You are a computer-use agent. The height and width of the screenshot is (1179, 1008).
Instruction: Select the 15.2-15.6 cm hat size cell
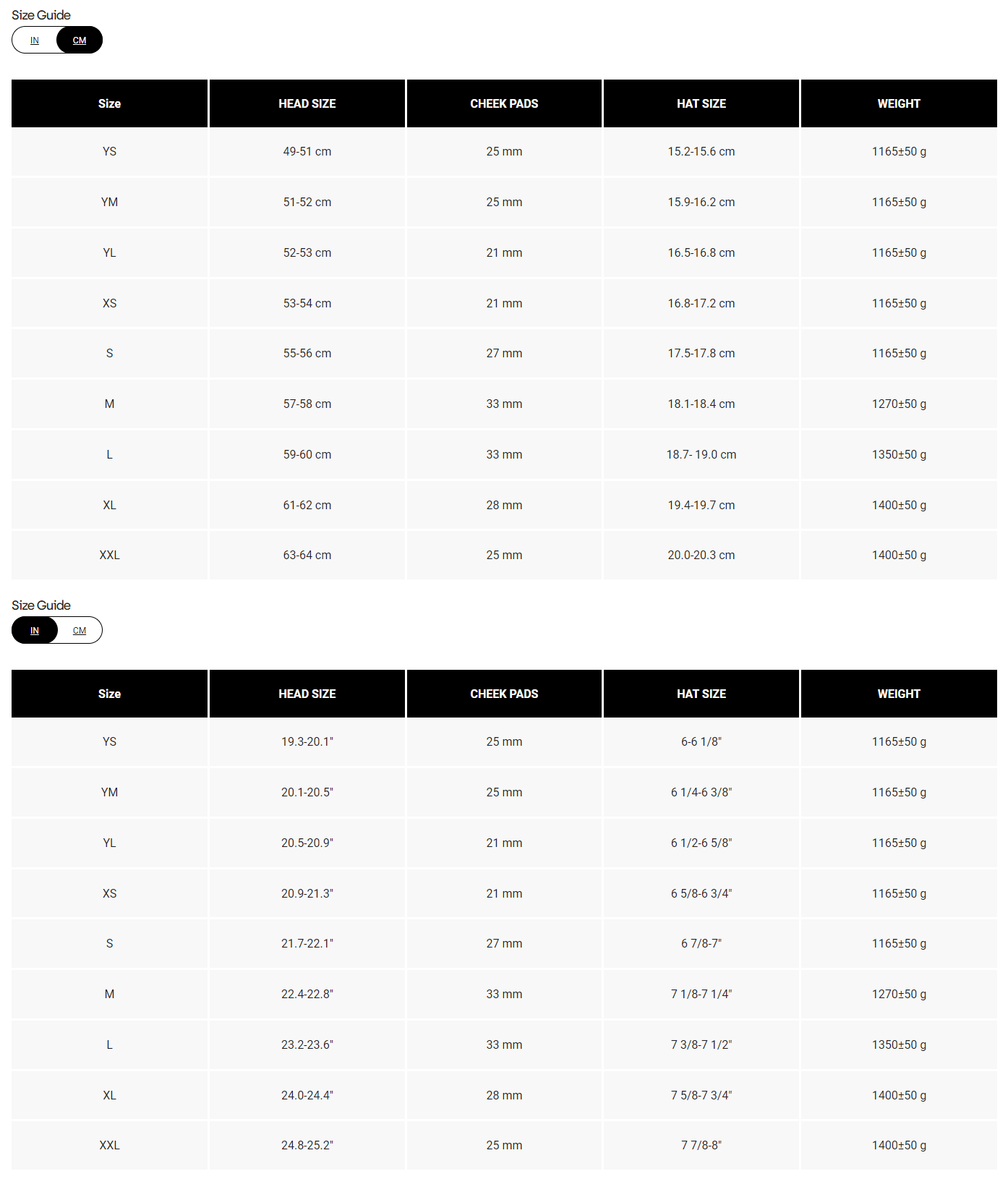(701, 152)
